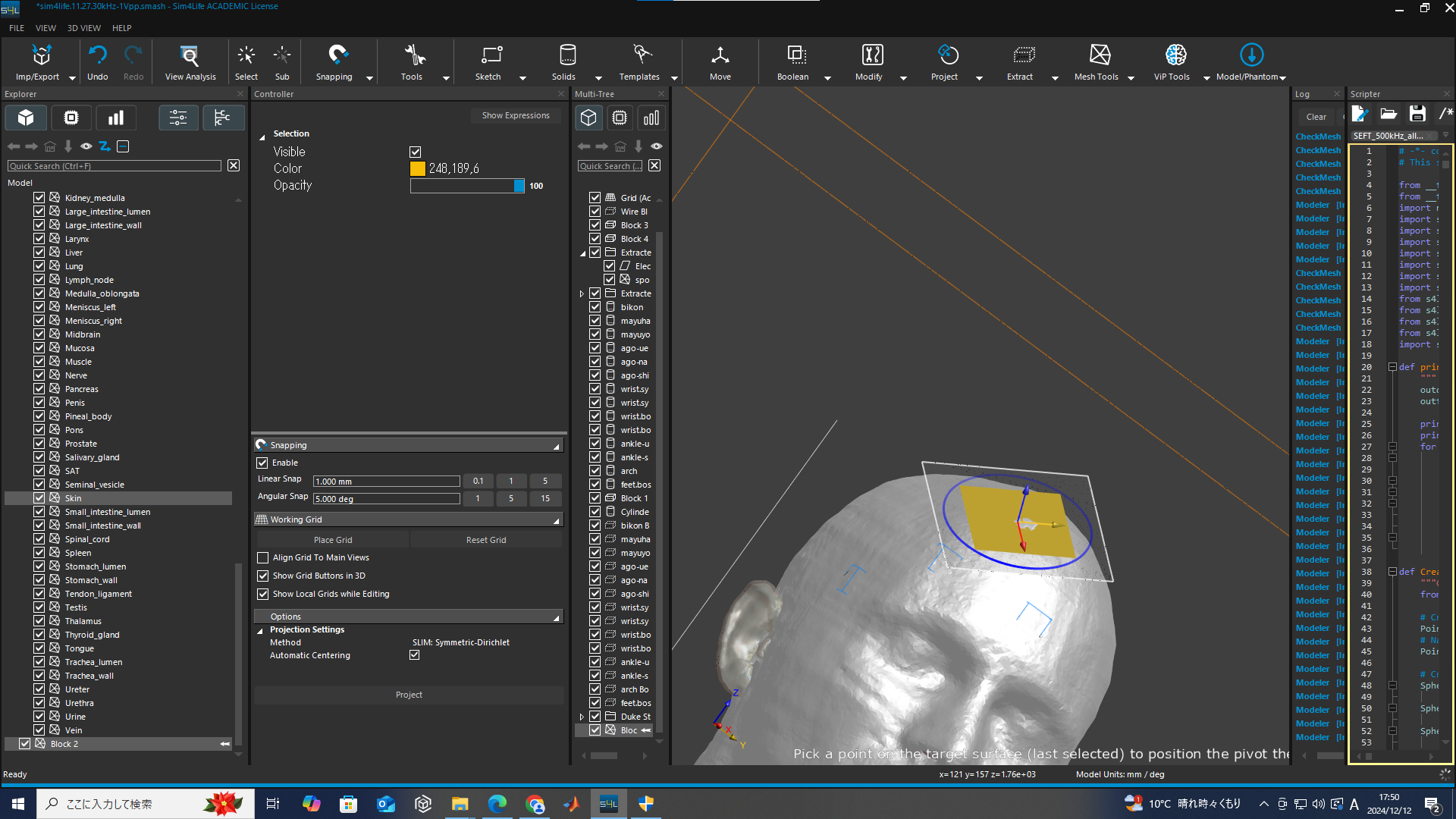Open a script file folder icon
This screenshot has width=1456, height=819.
(1388, 114)
